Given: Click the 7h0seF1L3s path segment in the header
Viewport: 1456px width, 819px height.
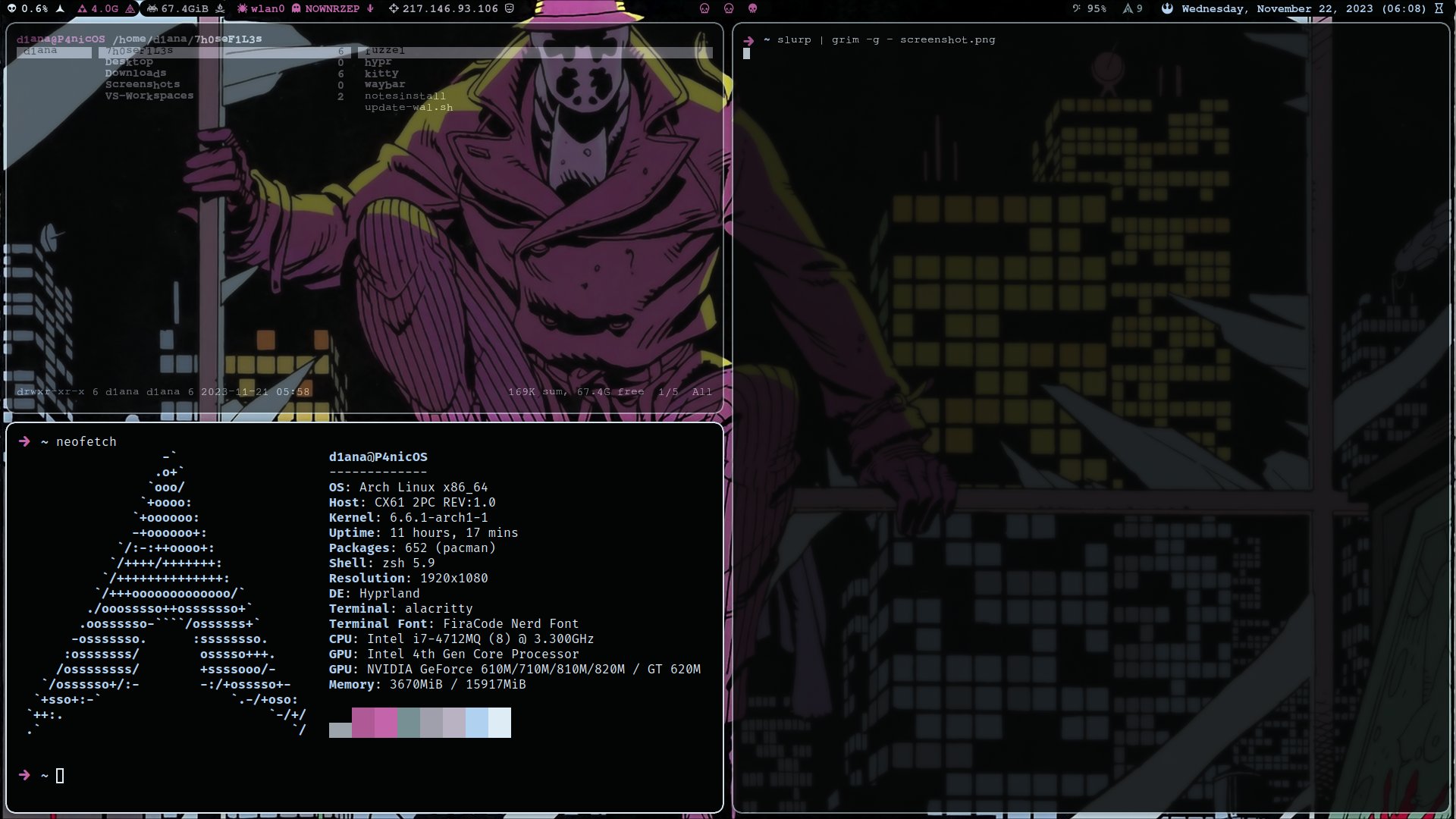Looking at the screenshot, I should pos(228,38).
